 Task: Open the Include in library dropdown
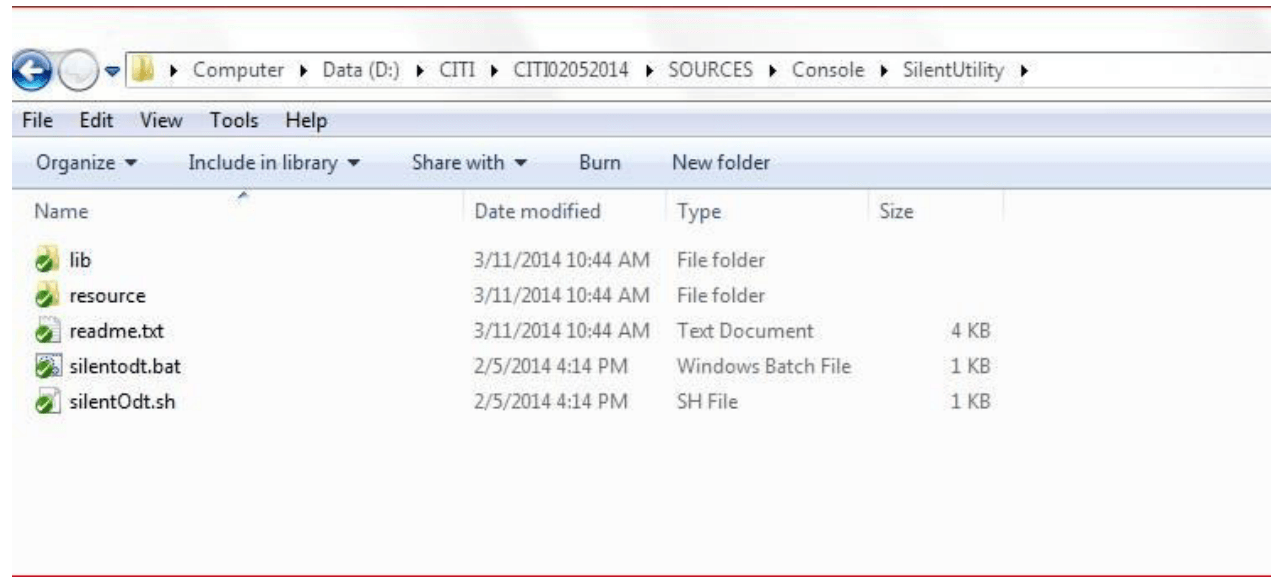click(274, 162)
